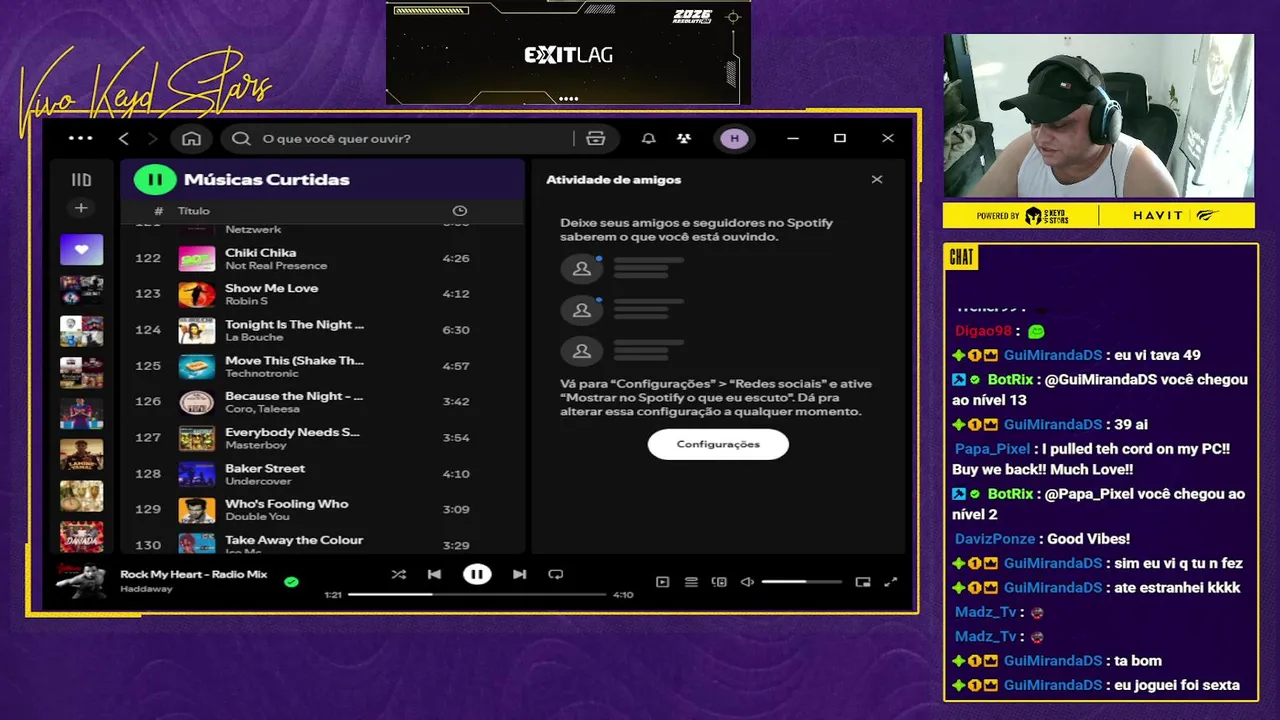1280x720 pixels.
Task: Click chat message 'Good Vibes!'
Action: 1088,539
